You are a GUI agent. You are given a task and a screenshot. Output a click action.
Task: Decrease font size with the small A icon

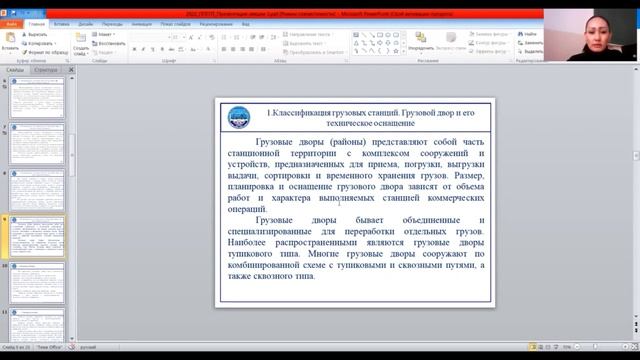(x=200, y=37)
